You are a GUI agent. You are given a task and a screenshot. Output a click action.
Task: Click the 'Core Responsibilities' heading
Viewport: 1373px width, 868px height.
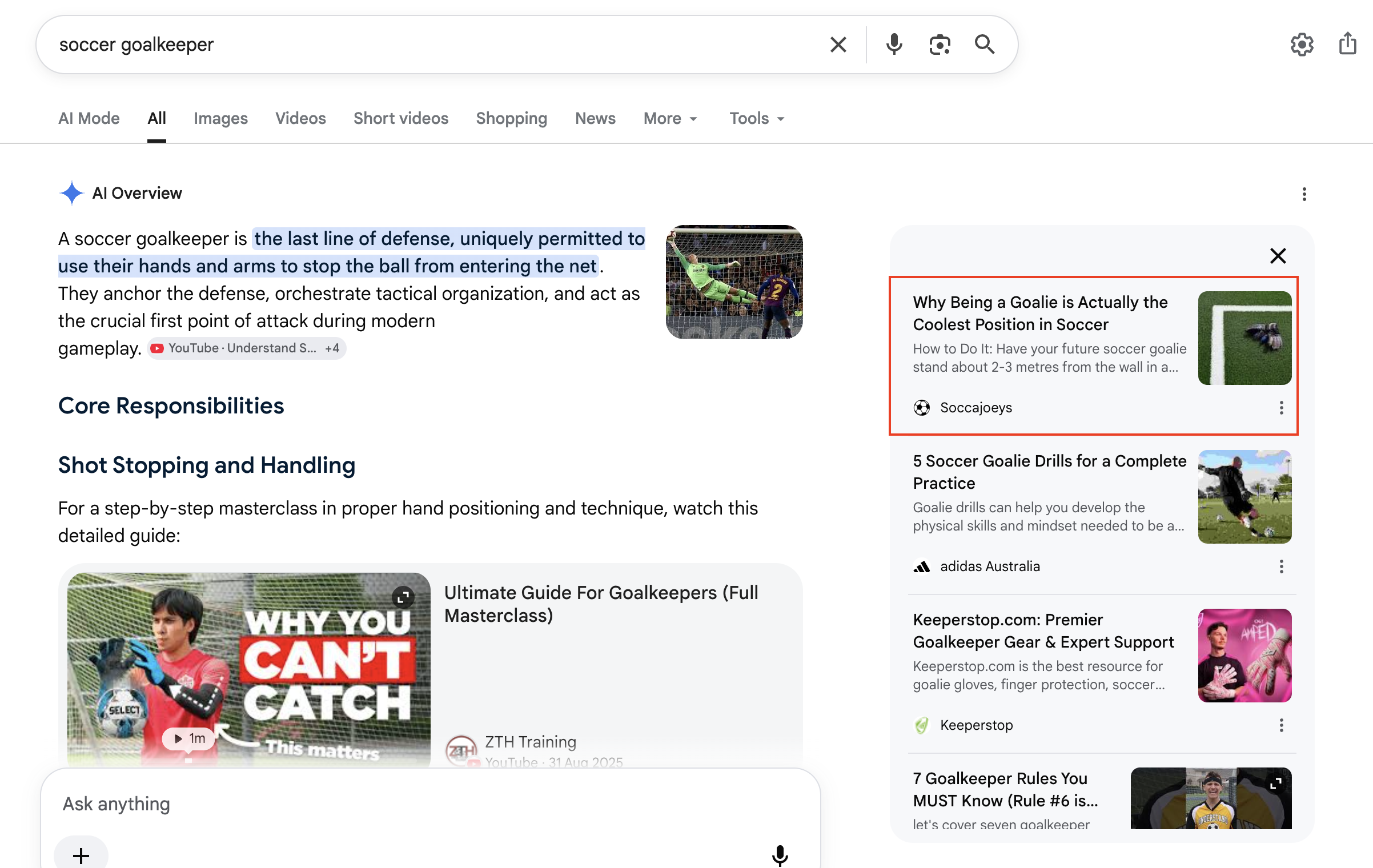click(x=171, y=405)
